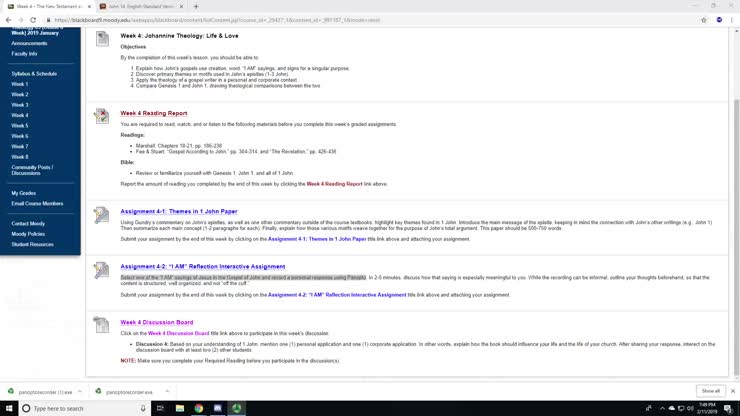Open Assignment 4-1: Themes in 1 John Paper
The image size is (740, 416).
[178, 212]
